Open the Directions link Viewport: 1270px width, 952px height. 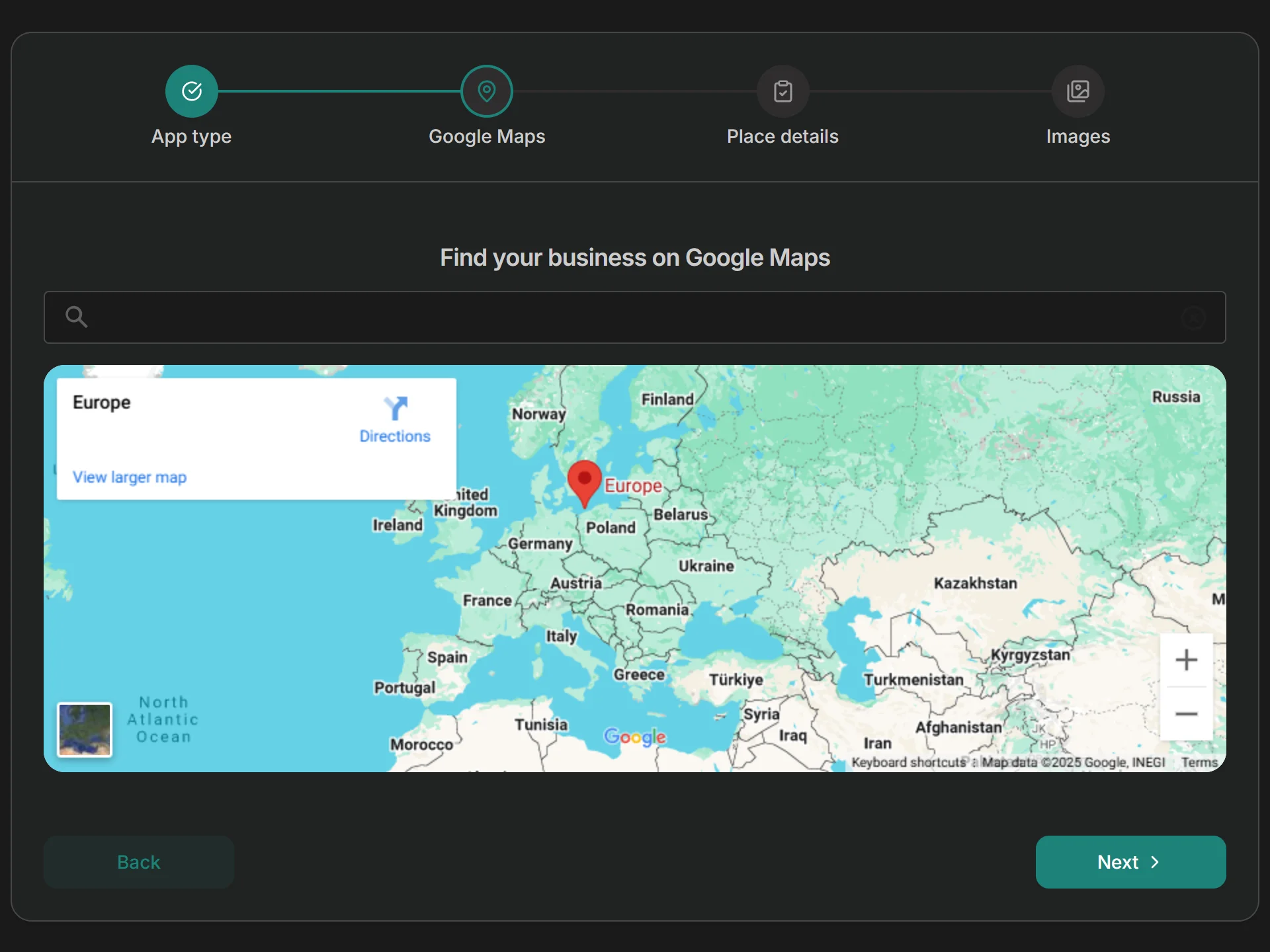pyautogui.click(x=395, y=436)
